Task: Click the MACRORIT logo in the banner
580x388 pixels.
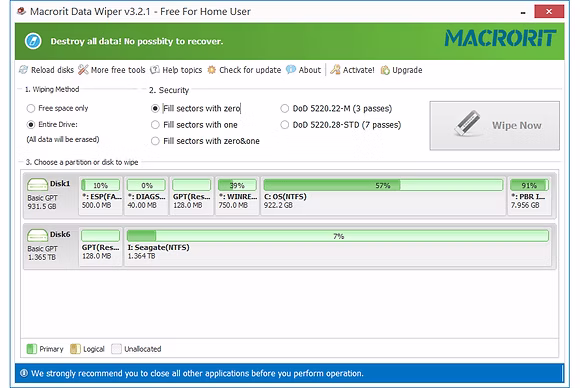Action: (500, 38)
